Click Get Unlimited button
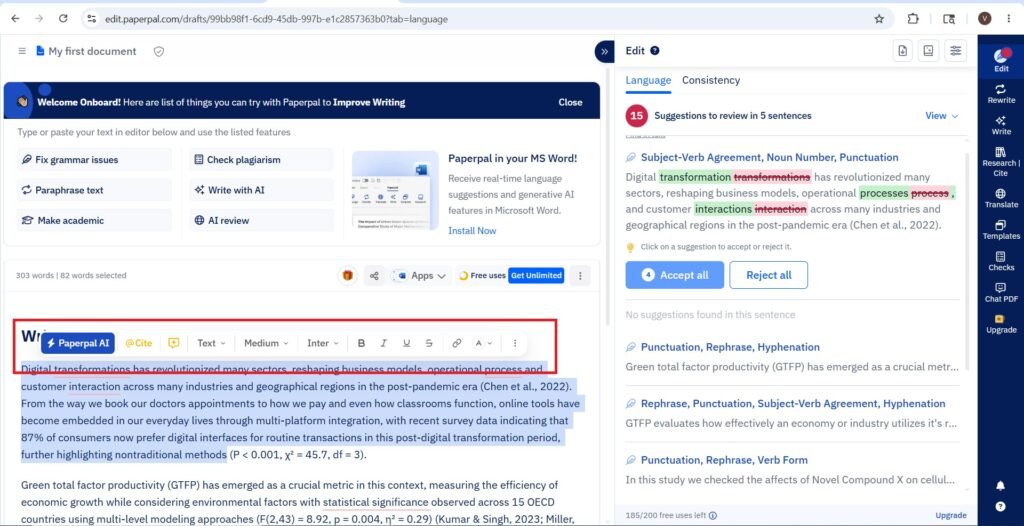This screenshot has width=1024, height=526. [536, 276]
